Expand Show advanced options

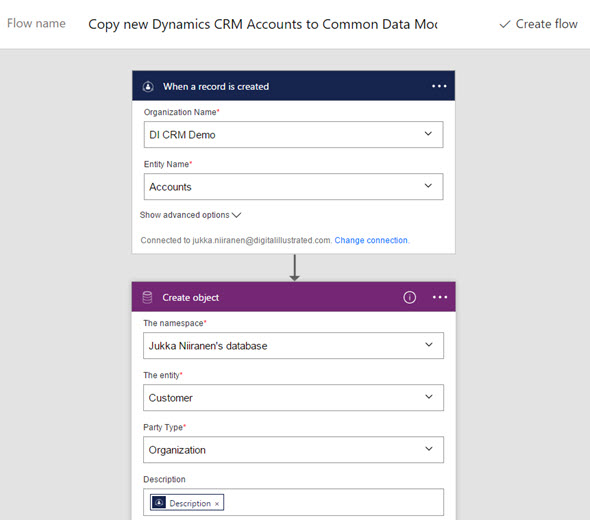point(190,215)
